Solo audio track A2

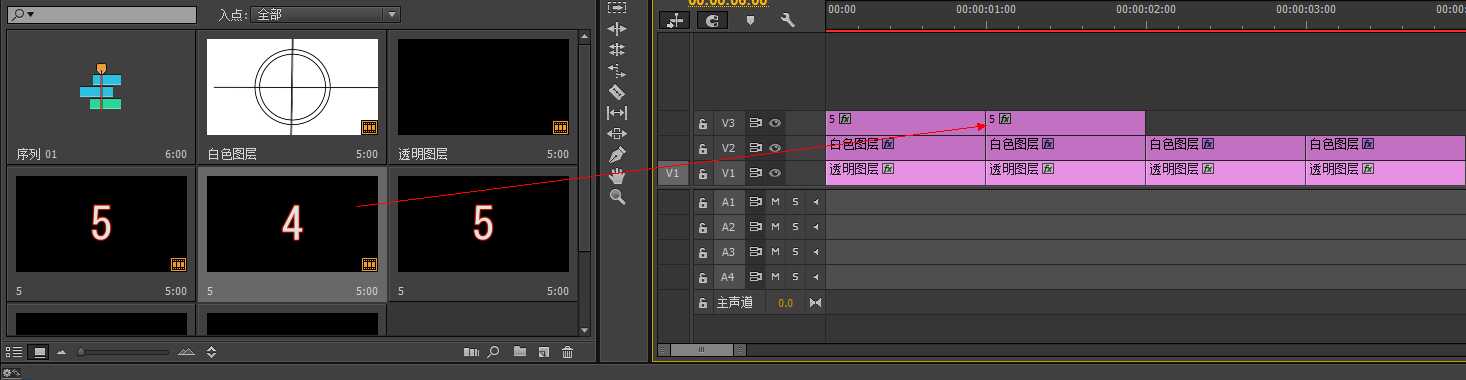(795, 227)
